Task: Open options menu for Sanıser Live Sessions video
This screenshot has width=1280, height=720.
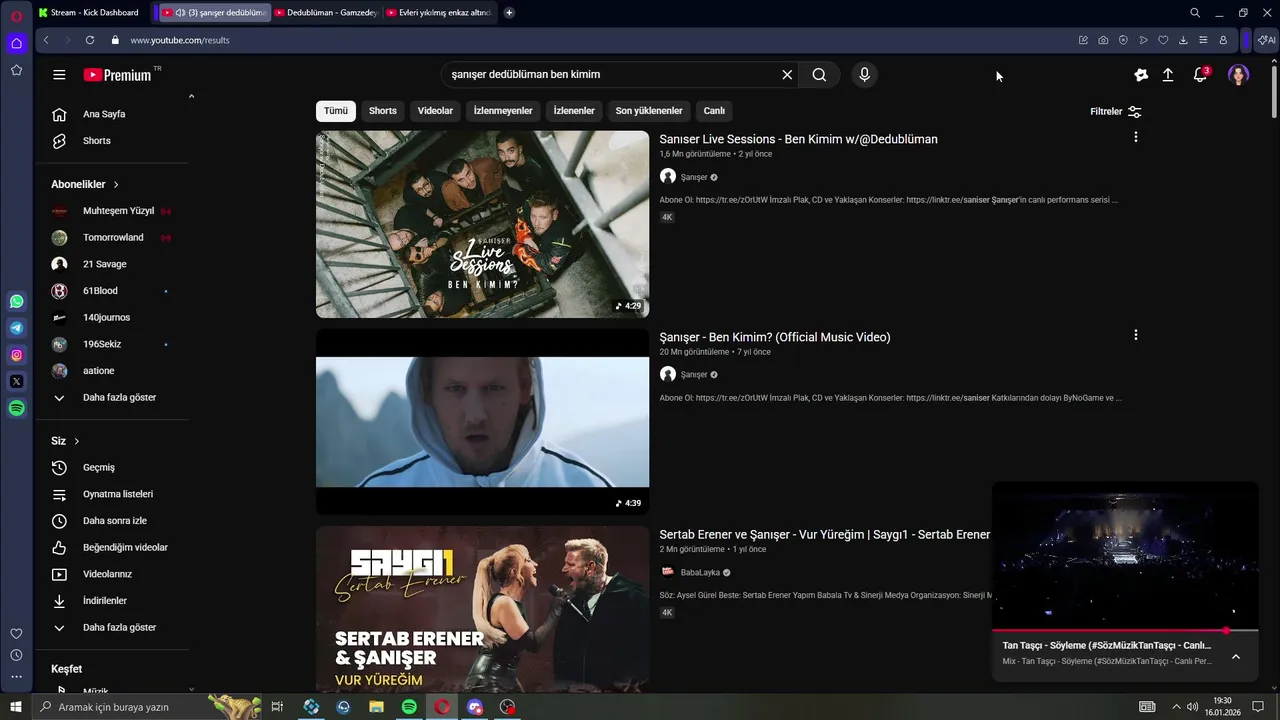Action: [x=1135, y=137]
